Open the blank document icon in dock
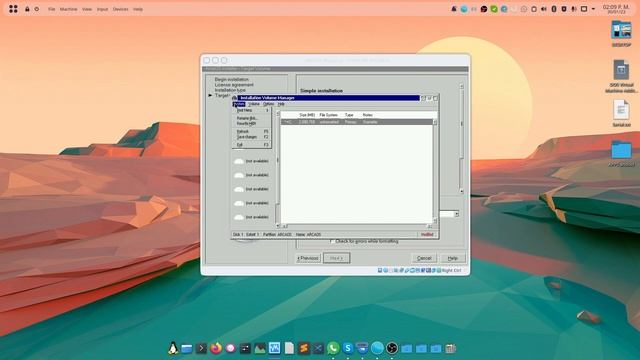Screen dimensions: 640x360 (289, 348)
